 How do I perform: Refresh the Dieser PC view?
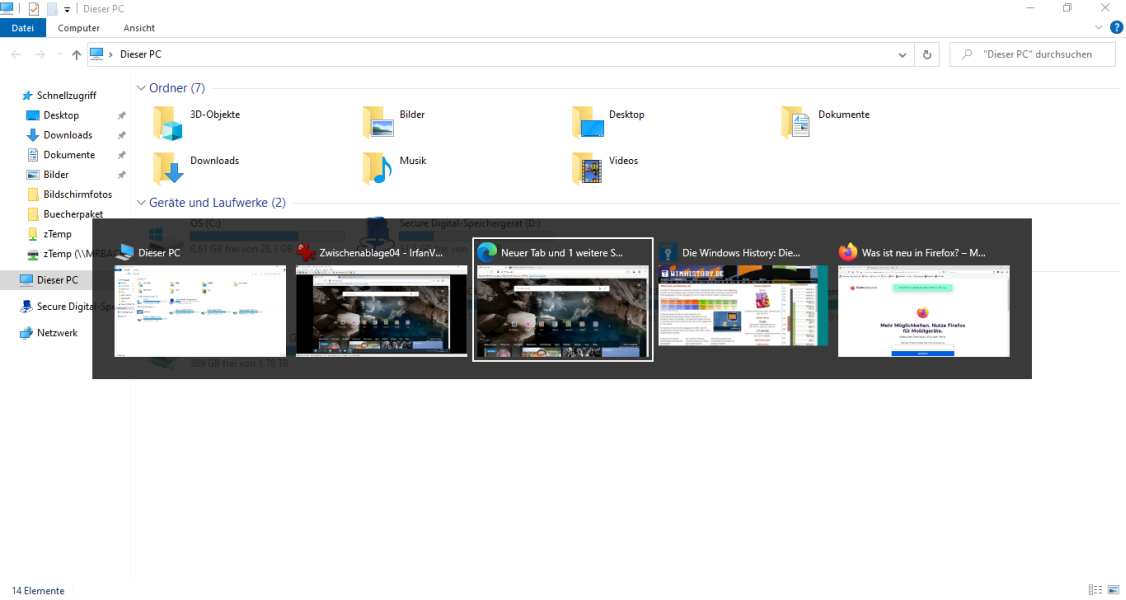pos(926,55)
